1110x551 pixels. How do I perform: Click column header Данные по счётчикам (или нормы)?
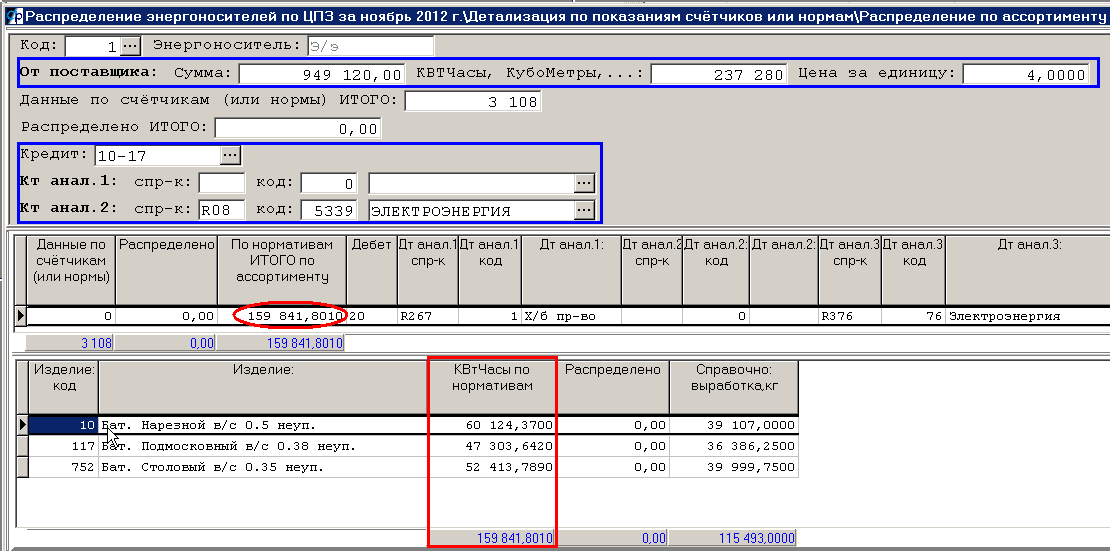(71, 270)
